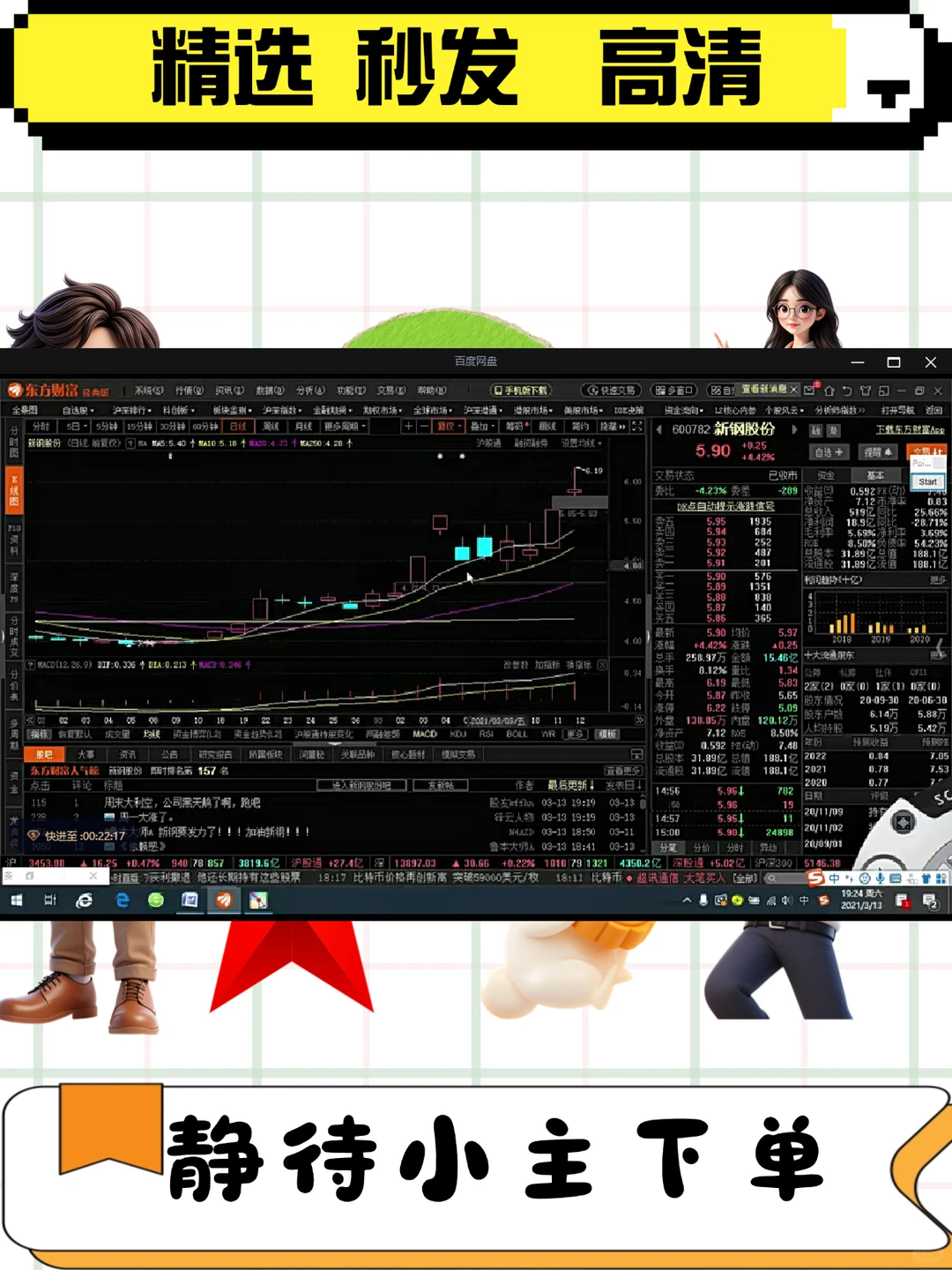Switch to 分时 chart period
This screenshot has height=1270, width=952.
pyautogui.click(x=41, y=426)
